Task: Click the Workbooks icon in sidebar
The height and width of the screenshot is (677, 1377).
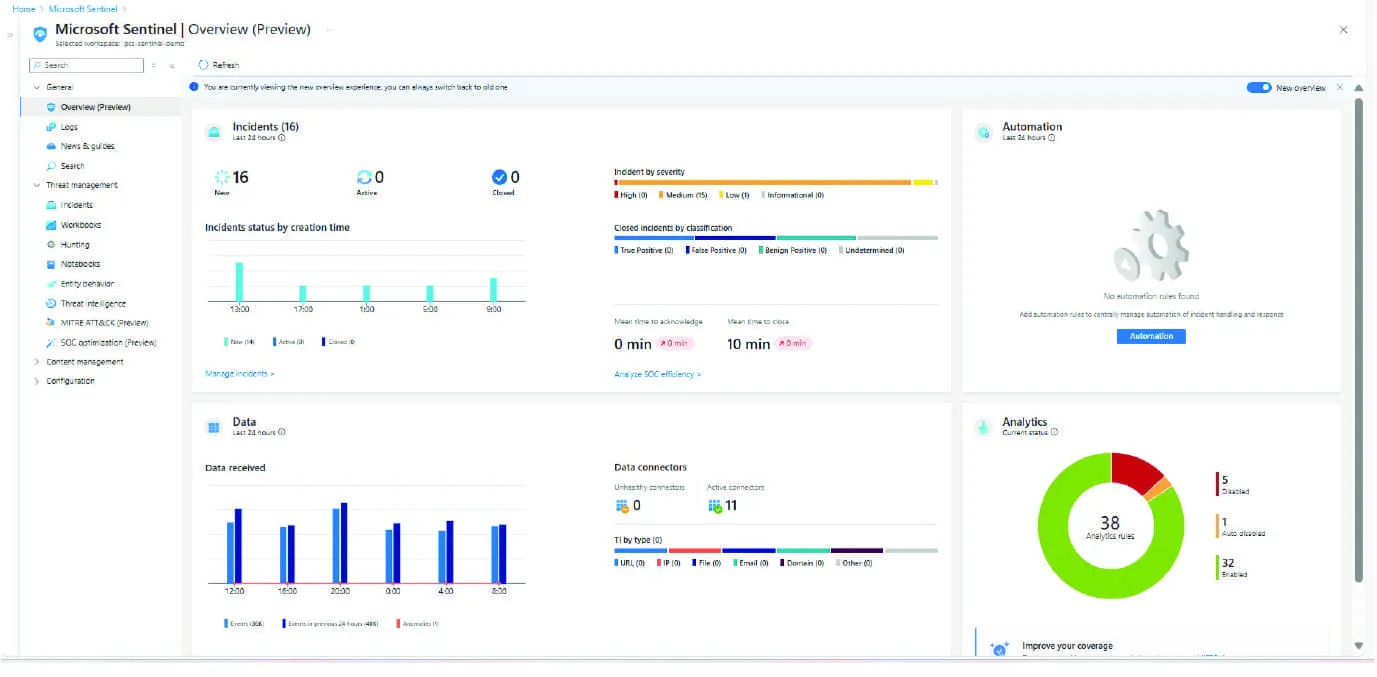Action: (52, 225)
